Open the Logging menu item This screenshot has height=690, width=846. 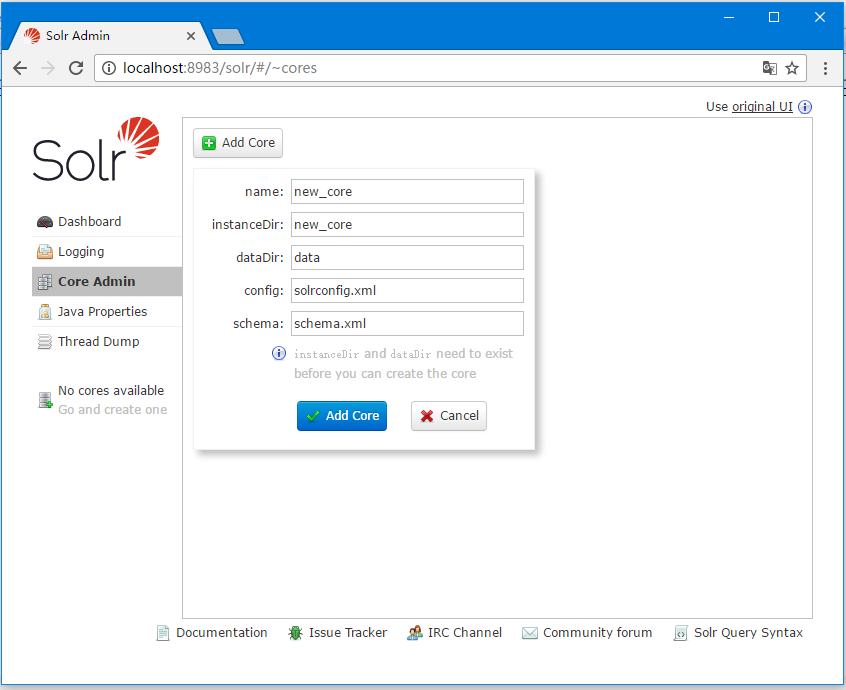pyautogui.click(x=107, y=252)
